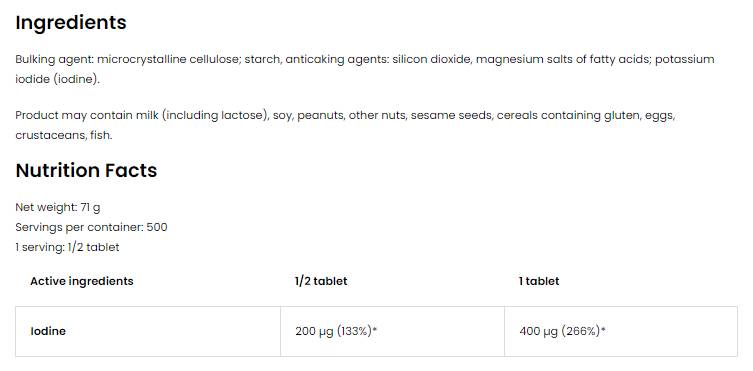
Task: Click the Bulking agent ingredient paragraph
Action: pyautogui.click(x=365, y=69)
